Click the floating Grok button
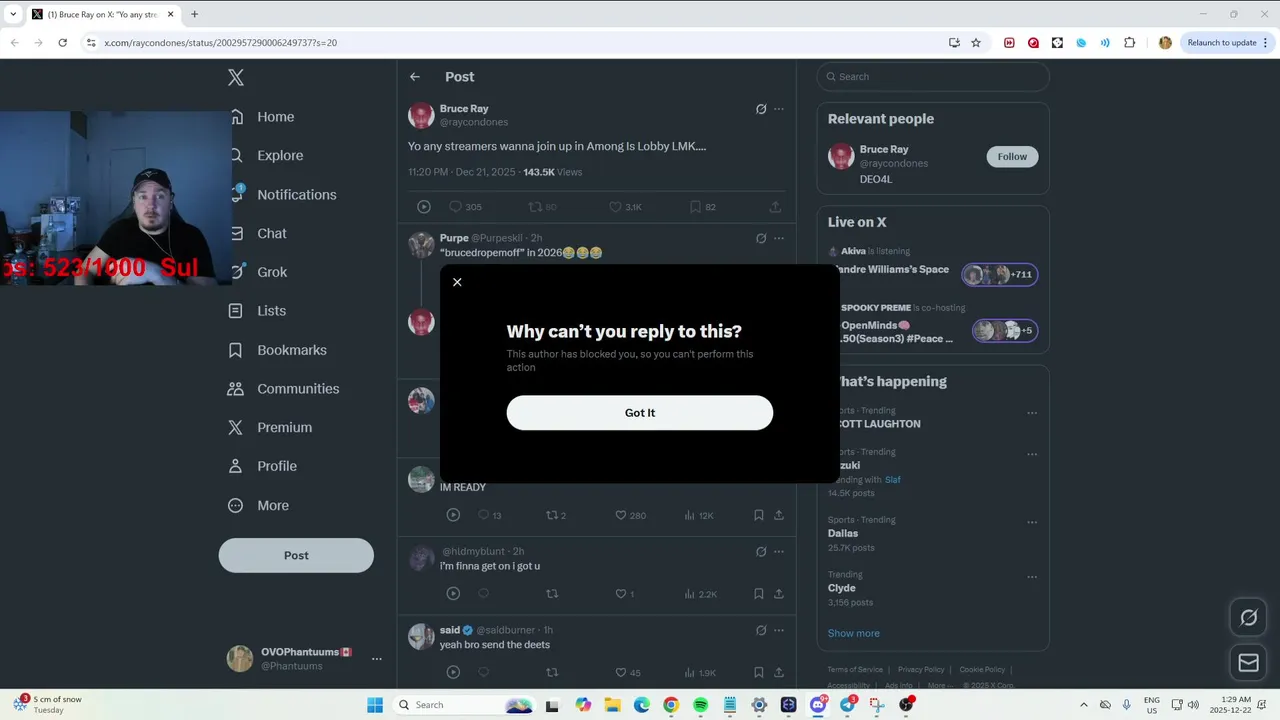Screen dimensions: 1280x720 pyautogui.click(x=1248, y=618)
